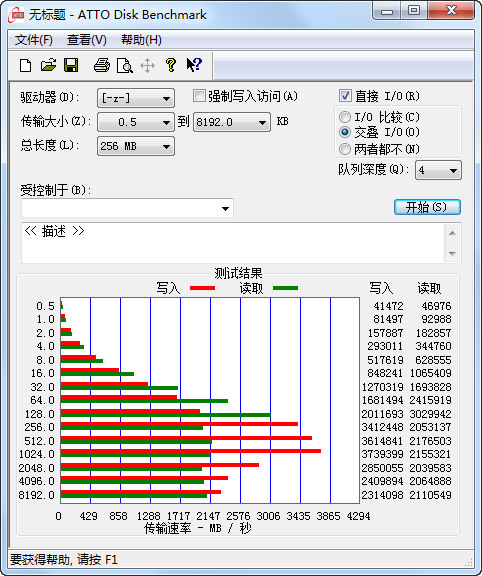The image size is (482, 576).
Task: Open a saved benchmark with folder icon
Action: pyautogui.click(x=48, y=65)
